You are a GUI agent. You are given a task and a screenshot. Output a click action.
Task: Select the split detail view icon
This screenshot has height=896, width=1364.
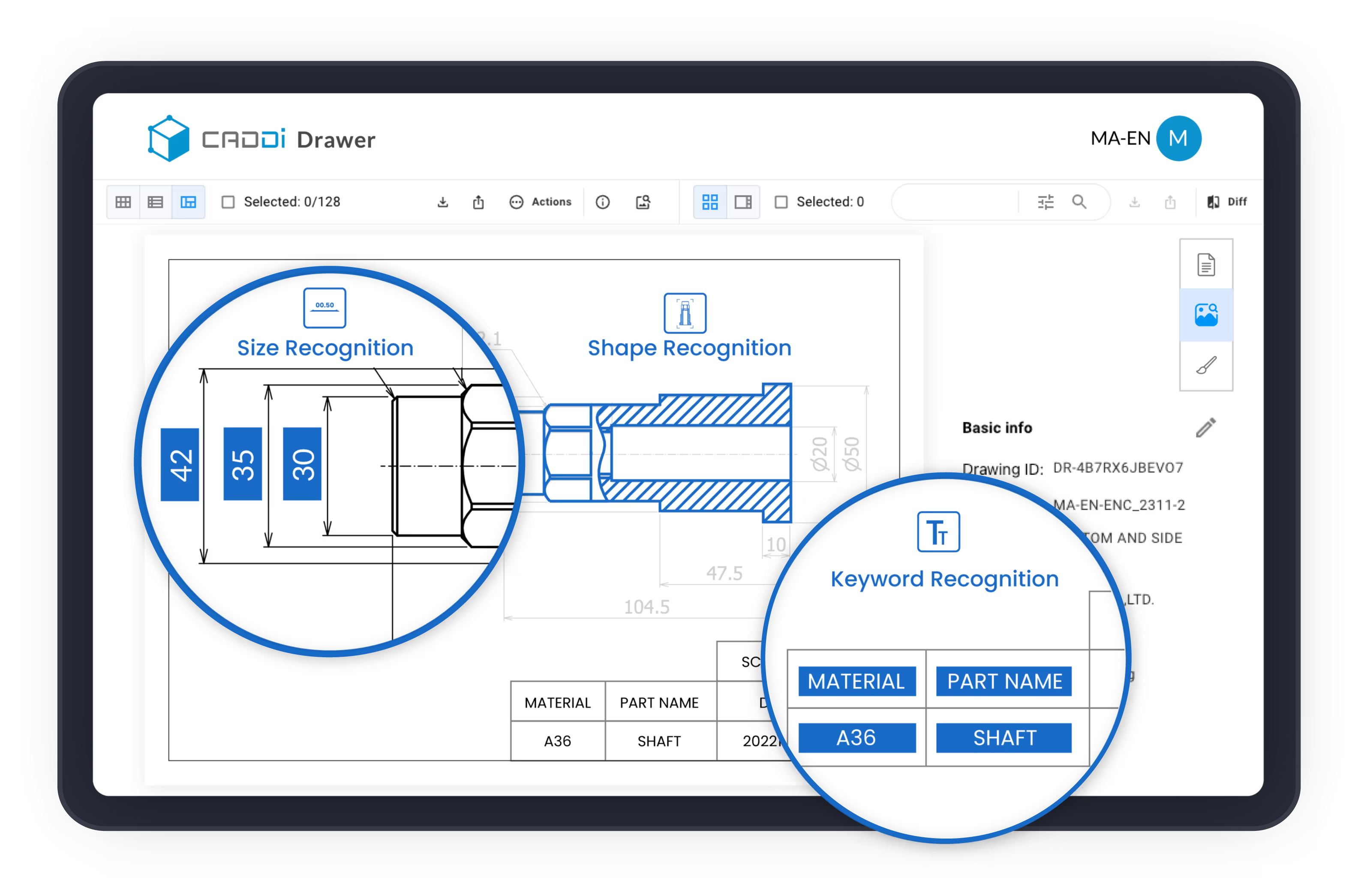coord(188,202)
